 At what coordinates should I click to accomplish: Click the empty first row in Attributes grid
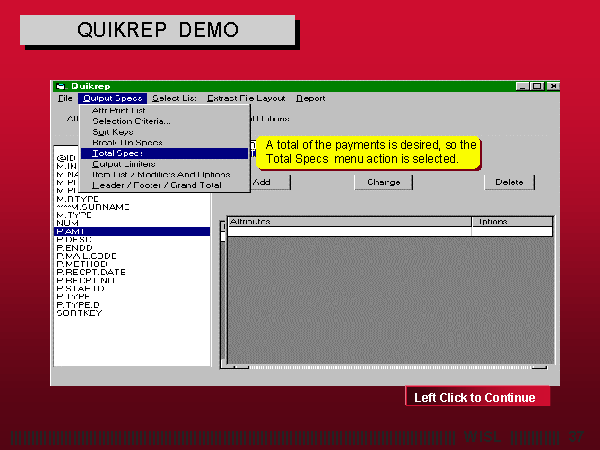pyautogui.click(x=348, y=232)
